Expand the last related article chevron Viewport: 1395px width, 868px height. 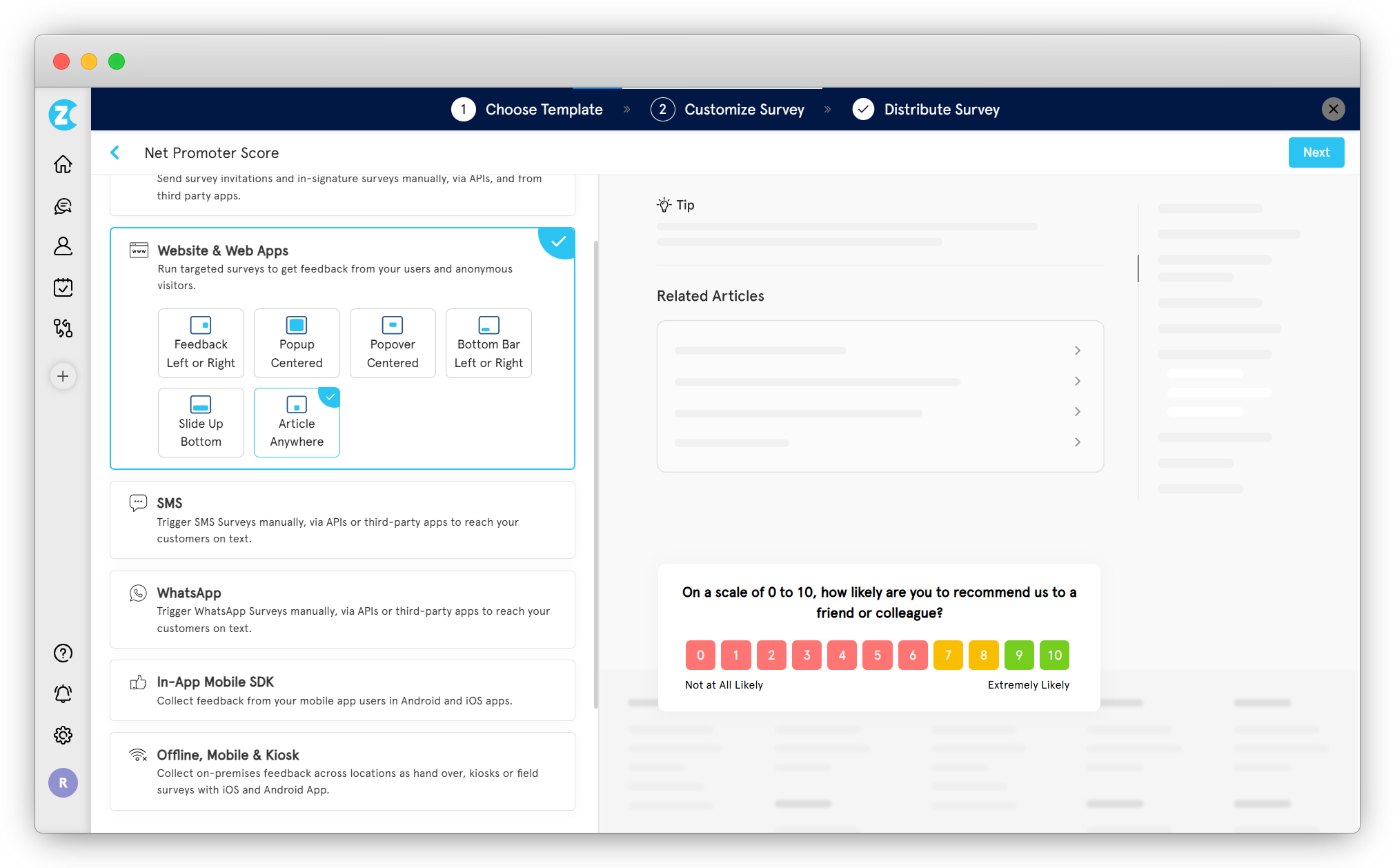coord(1077,442)
